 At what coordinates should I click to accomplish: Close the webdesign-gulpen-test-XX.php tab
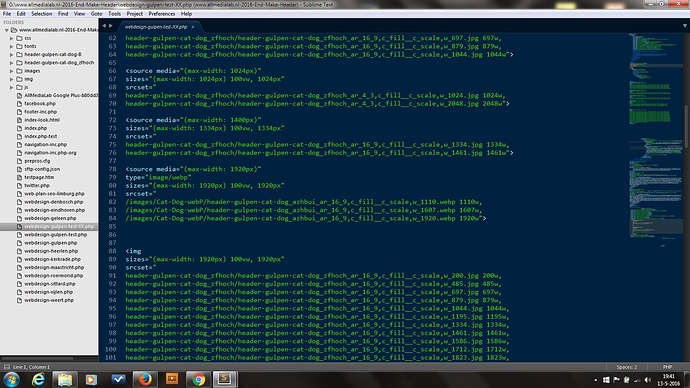(193, 27)
